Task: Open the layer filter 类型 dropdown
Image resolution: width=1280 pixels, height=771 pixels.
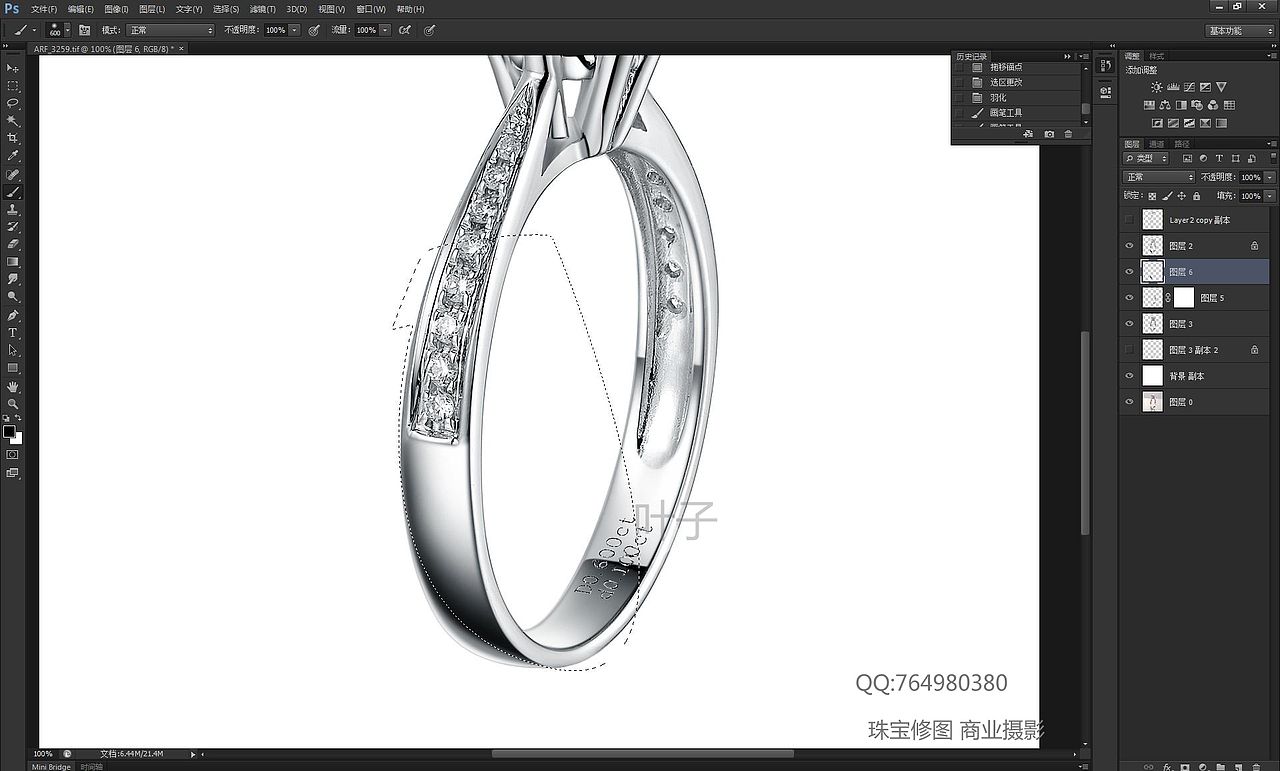Action: coord(1146,158)
